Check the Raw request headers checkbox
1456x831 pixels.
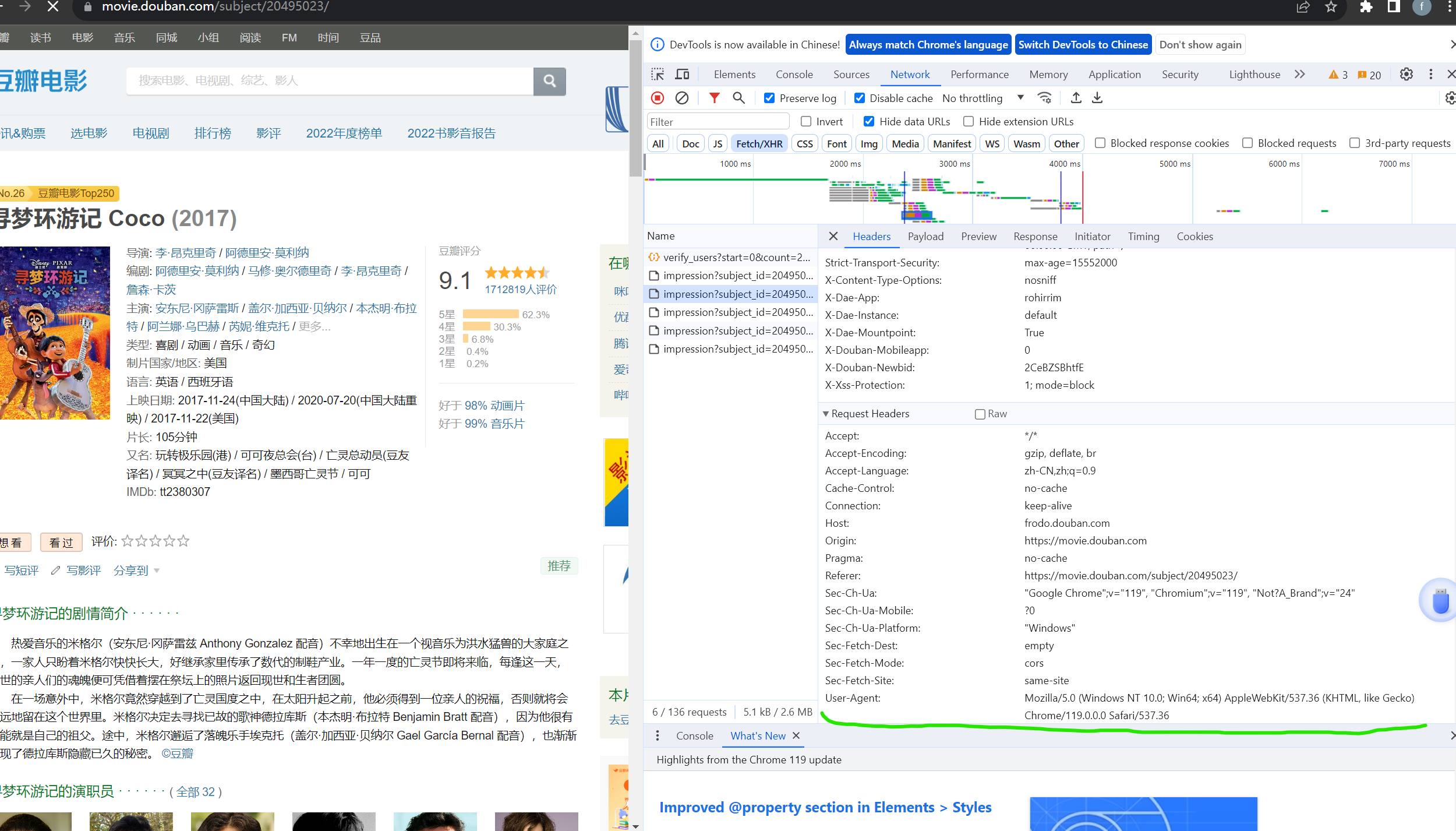coord(980,414)
